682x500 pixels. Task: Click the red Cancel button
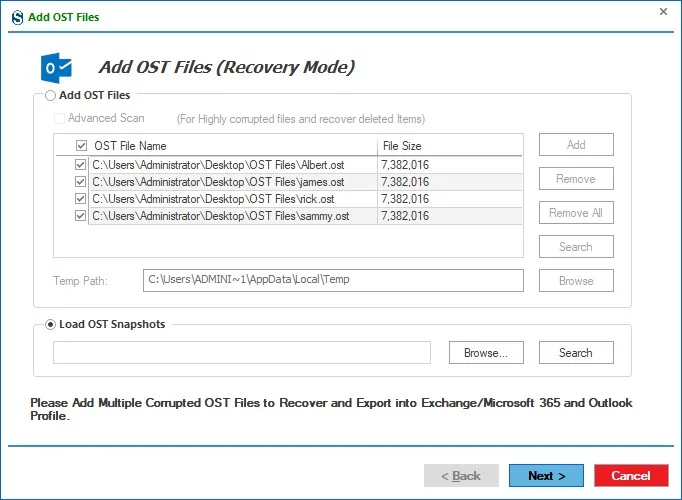point(631,476)
